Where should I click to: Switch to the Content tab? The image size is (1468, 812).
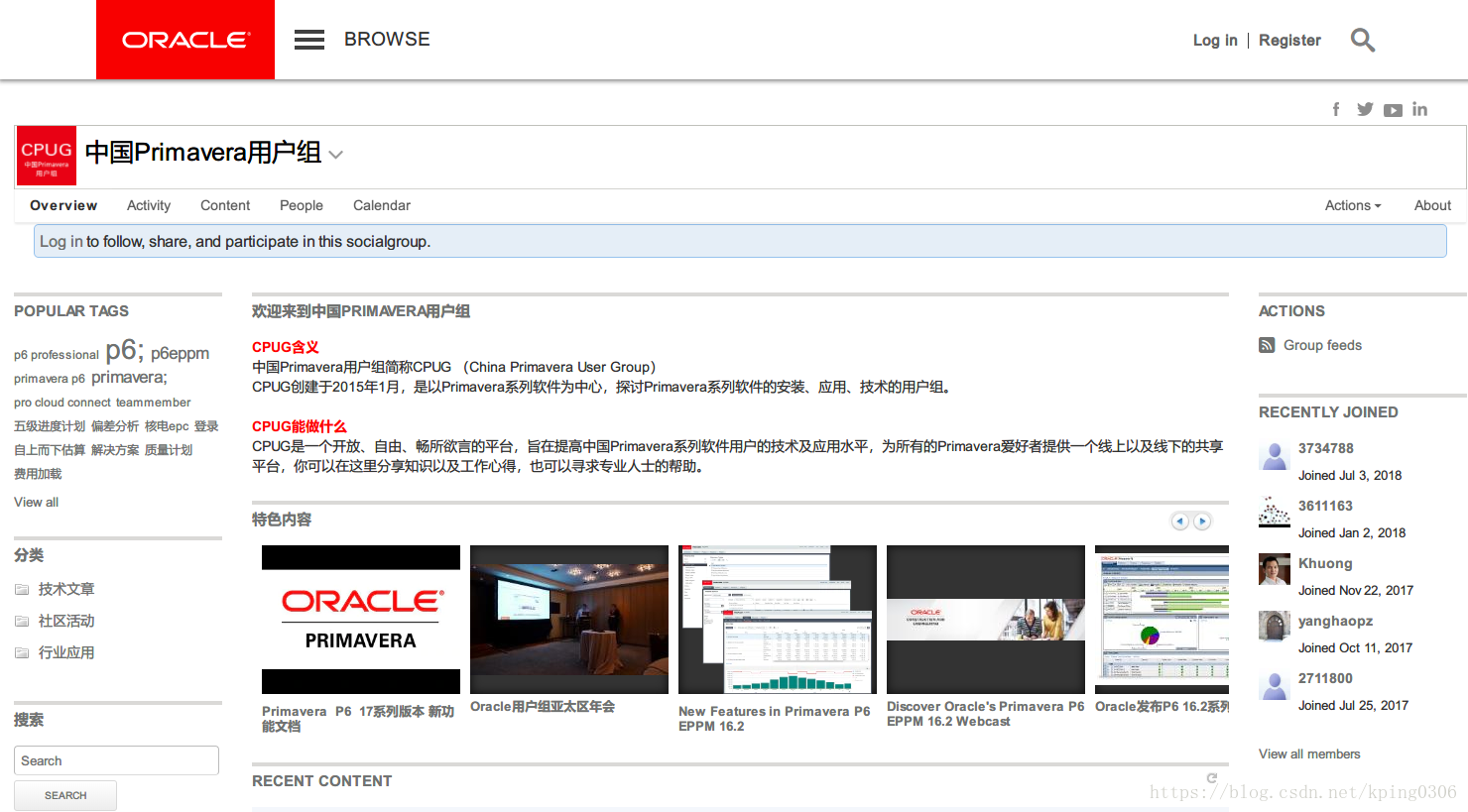coord(225,205)
